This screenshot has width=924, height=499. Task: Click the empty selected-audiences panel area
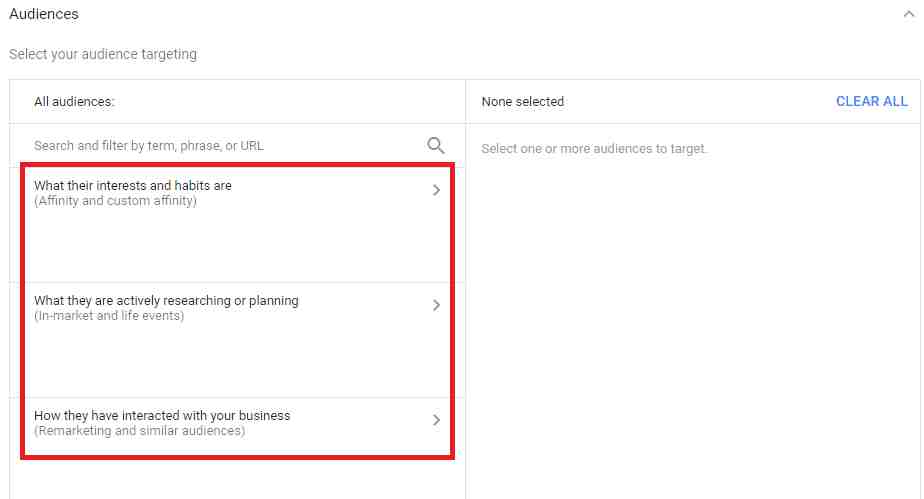pyautogui.click(x=692, y=320)
